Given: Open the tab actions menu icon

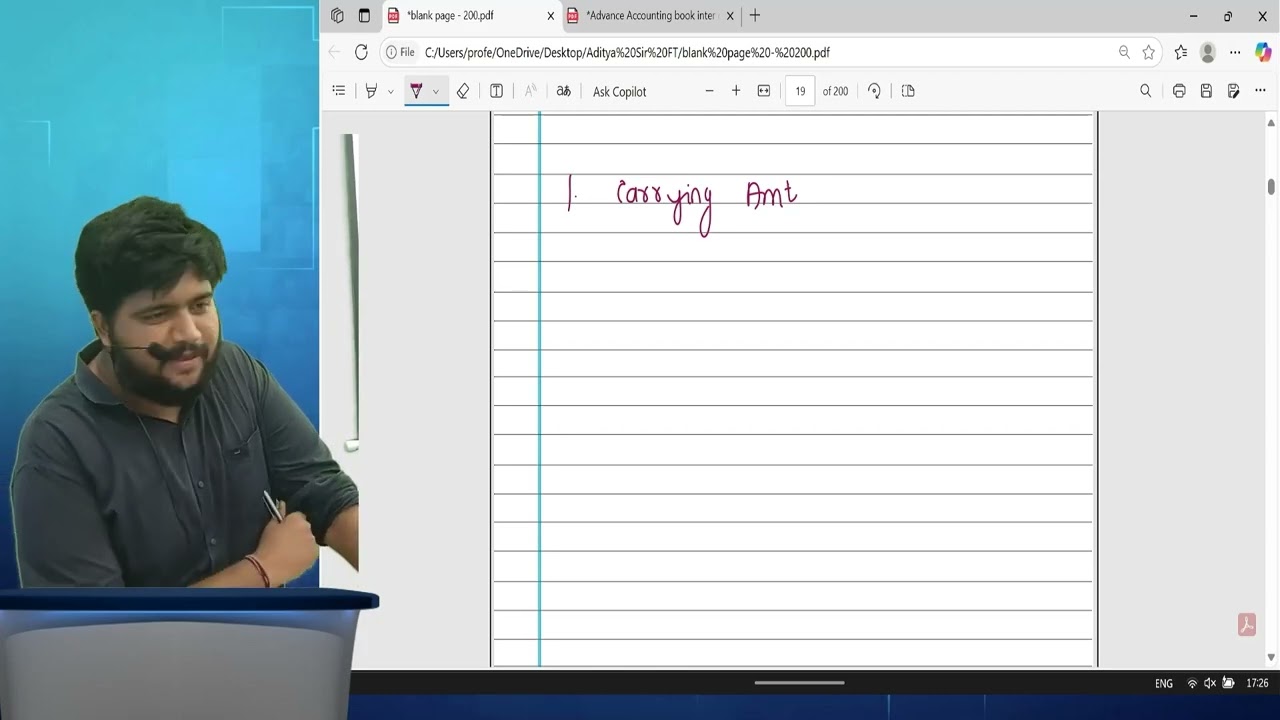Looking at the screenshot, I should pos(364,16).
